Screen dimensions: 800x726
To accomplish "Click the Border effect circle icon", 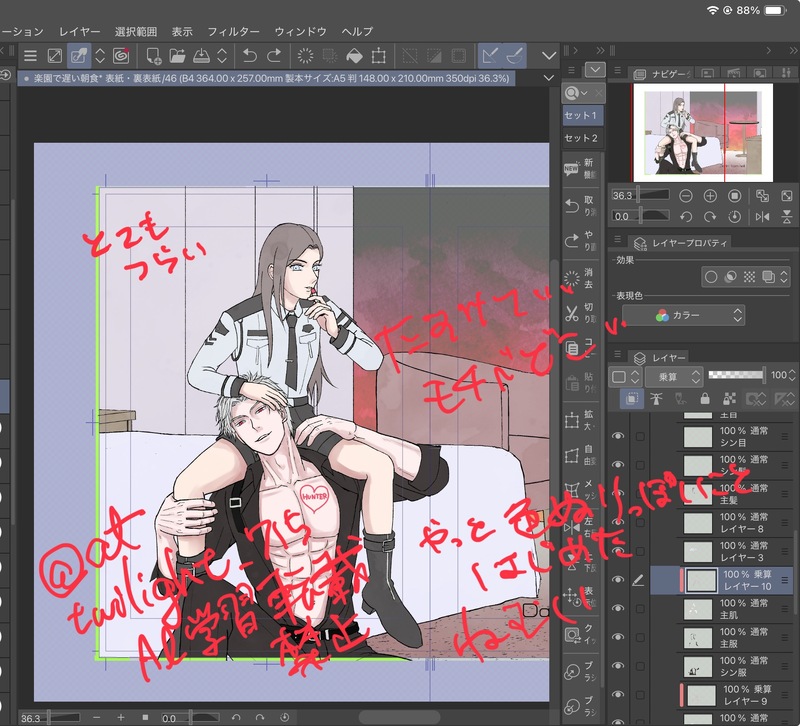I will (711, 277).
